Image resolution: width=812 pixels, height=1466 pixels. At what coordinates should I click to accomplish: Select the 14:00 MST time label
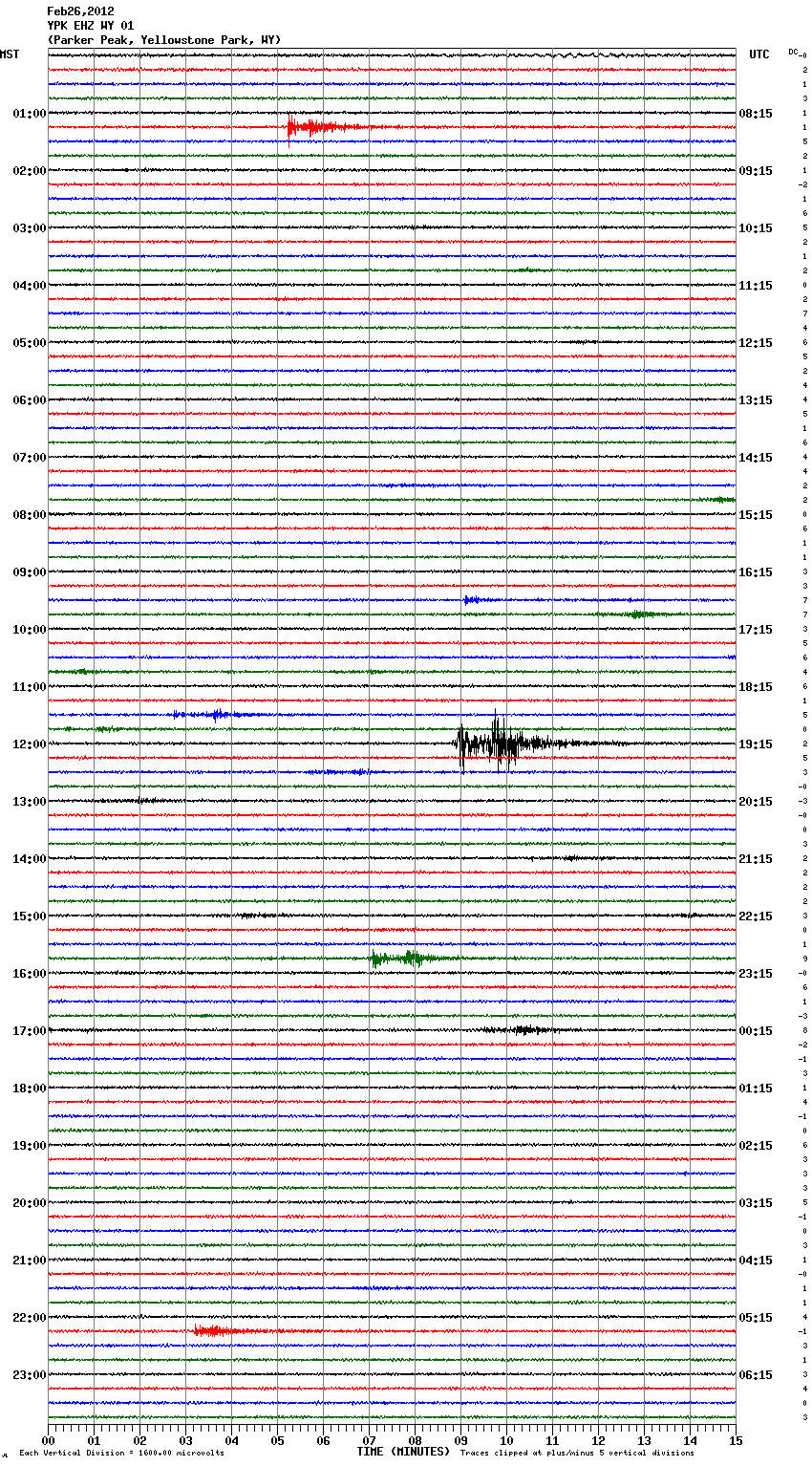30,859
